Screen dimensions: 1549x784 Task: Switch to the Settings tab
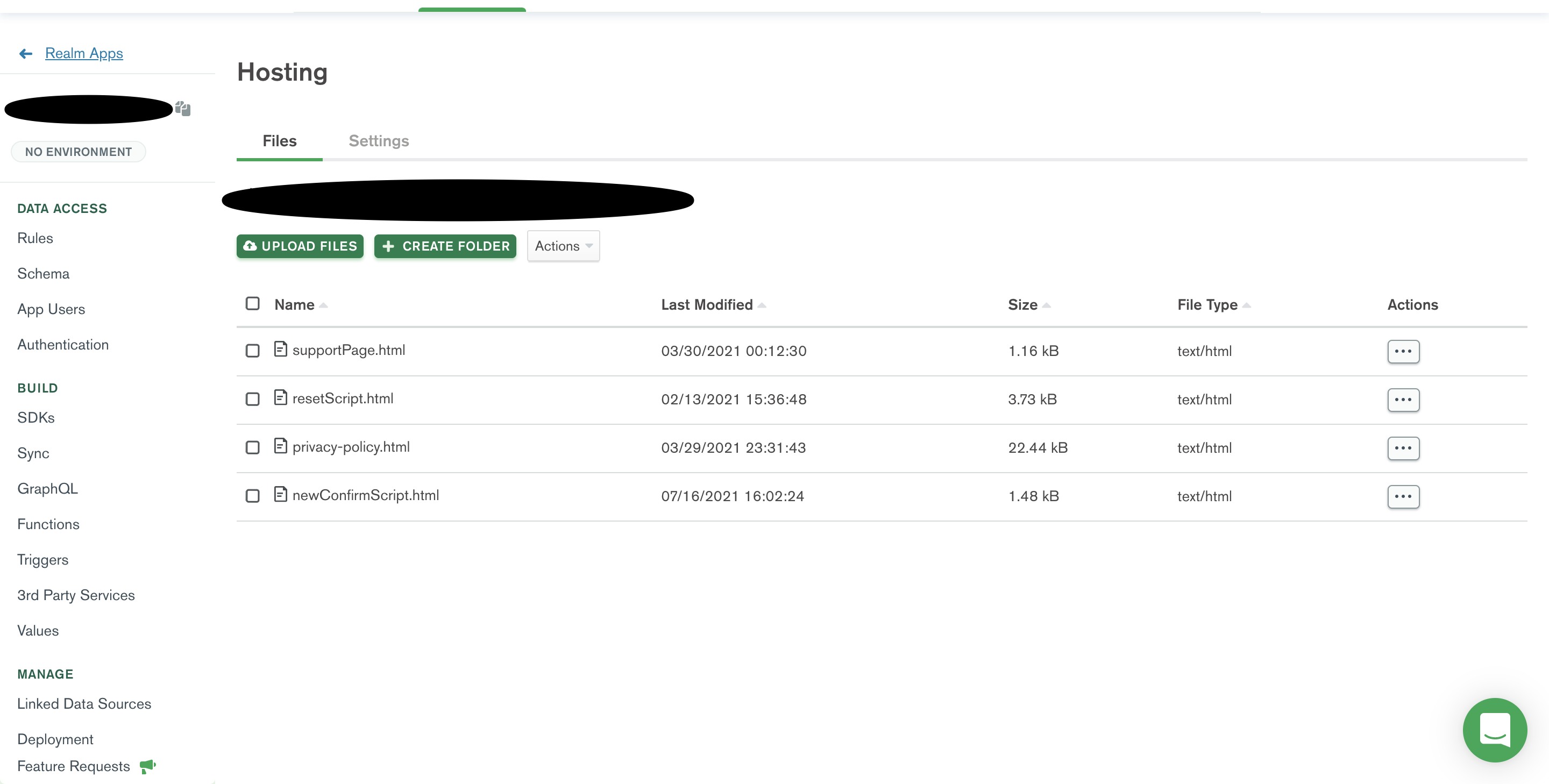point(378,141)
